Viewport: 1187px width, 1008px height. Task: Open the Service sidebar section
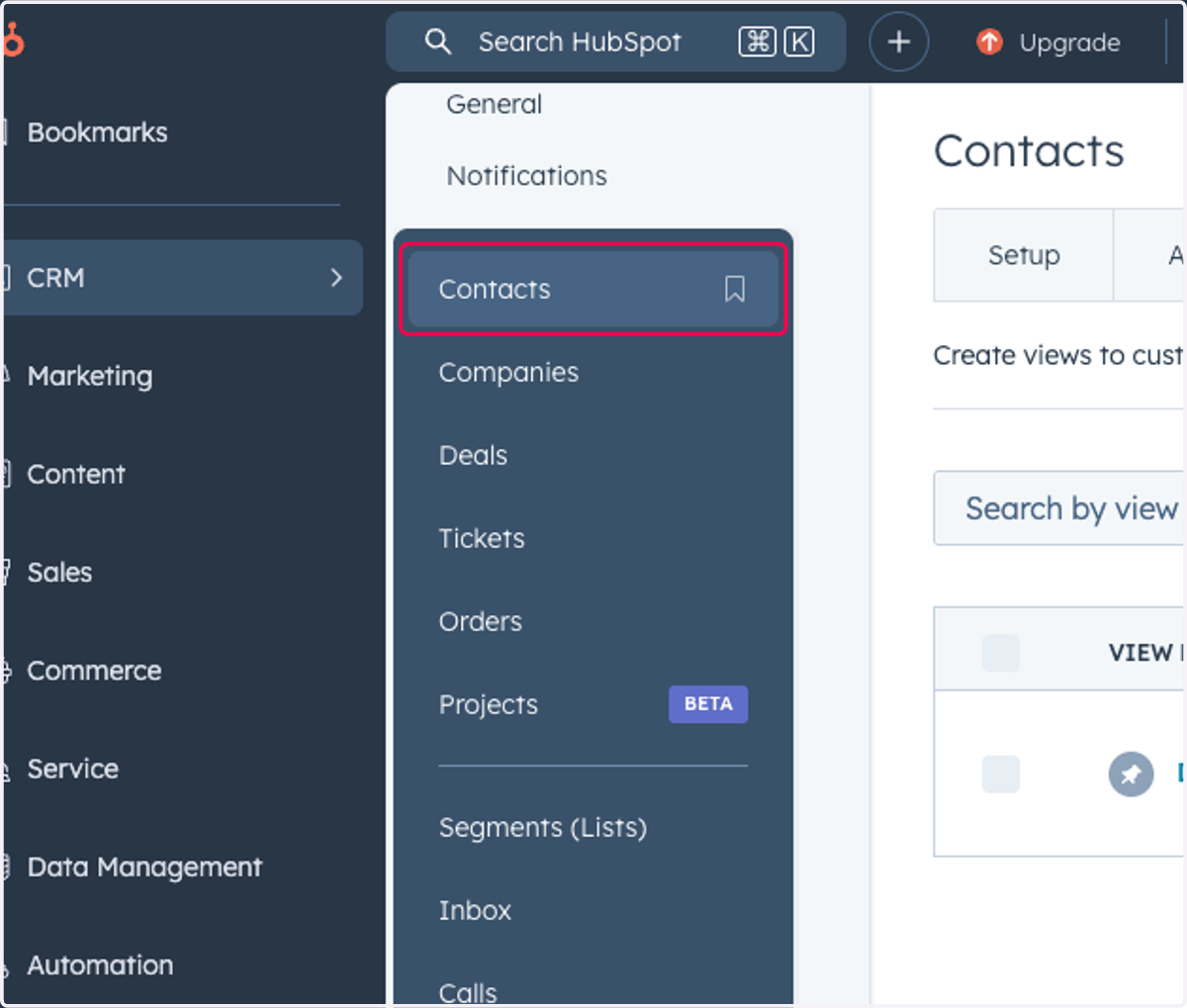tap(72, 769)
